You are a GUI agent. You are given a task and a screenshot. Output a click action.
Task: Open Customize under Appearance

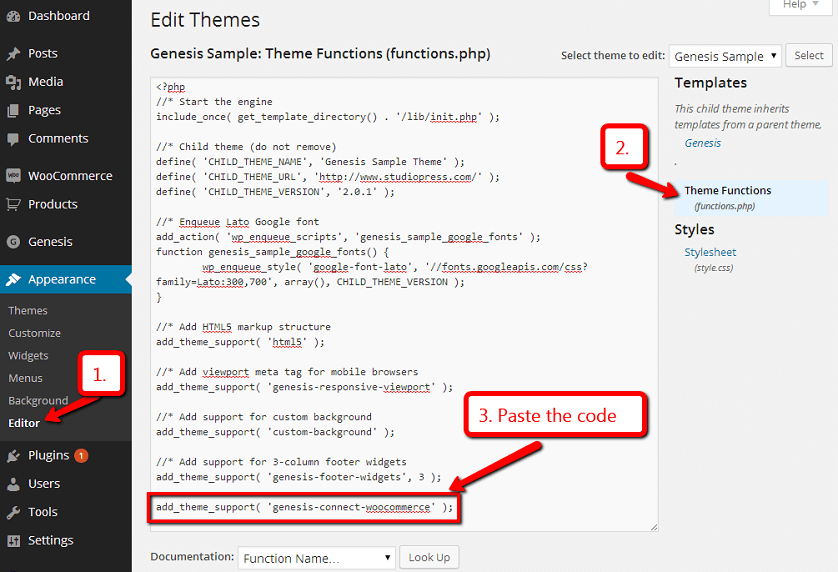(34, 333)
